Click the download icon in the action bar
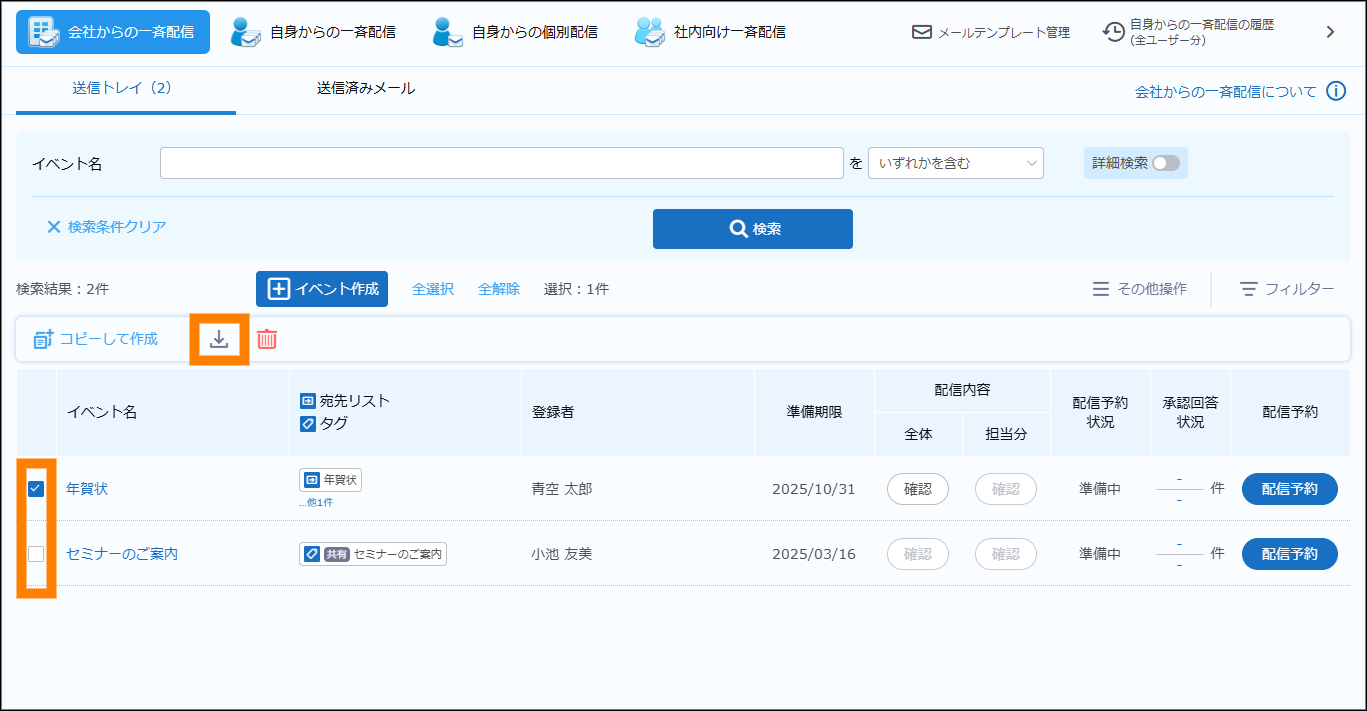Viewport: 1367px width, 711px height. [219, 339]
